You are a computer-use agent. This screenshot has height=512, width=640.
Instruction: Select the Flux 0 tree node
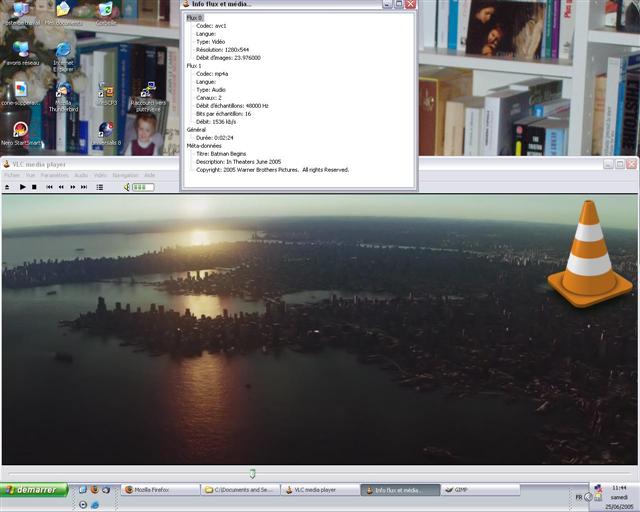tap(194, 18)
